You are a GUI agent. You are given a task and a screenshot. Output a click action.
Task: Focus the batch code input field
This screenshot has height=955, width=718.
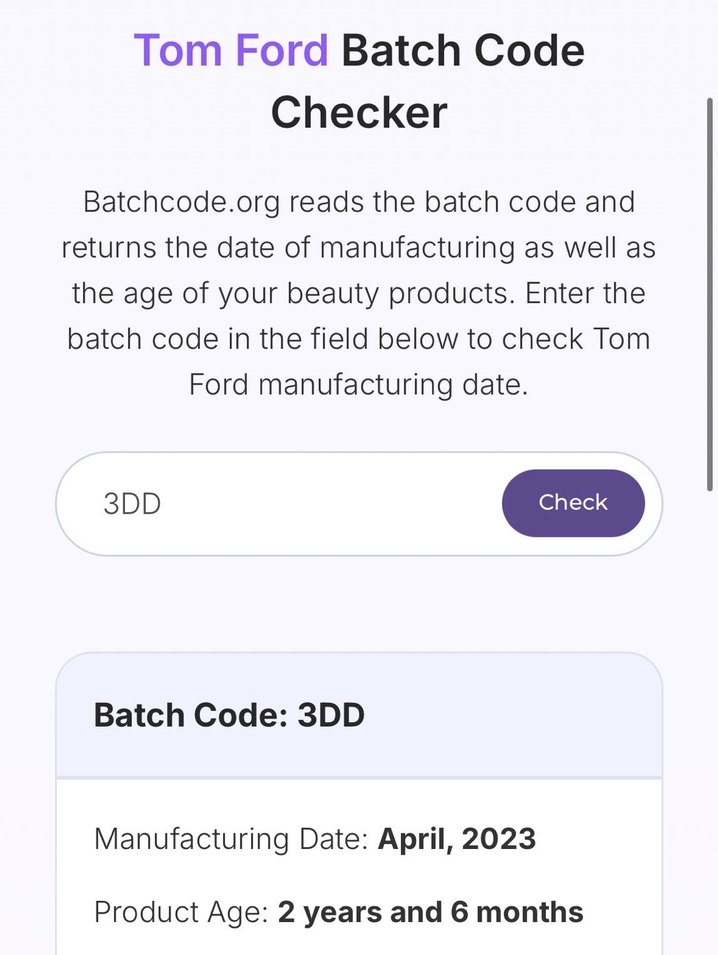[300, 503]
